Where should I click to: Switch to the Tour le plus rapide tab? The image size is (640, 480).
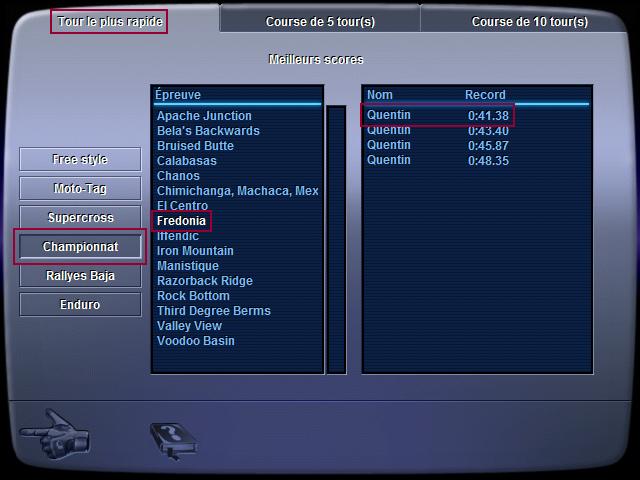pos(110,21)
